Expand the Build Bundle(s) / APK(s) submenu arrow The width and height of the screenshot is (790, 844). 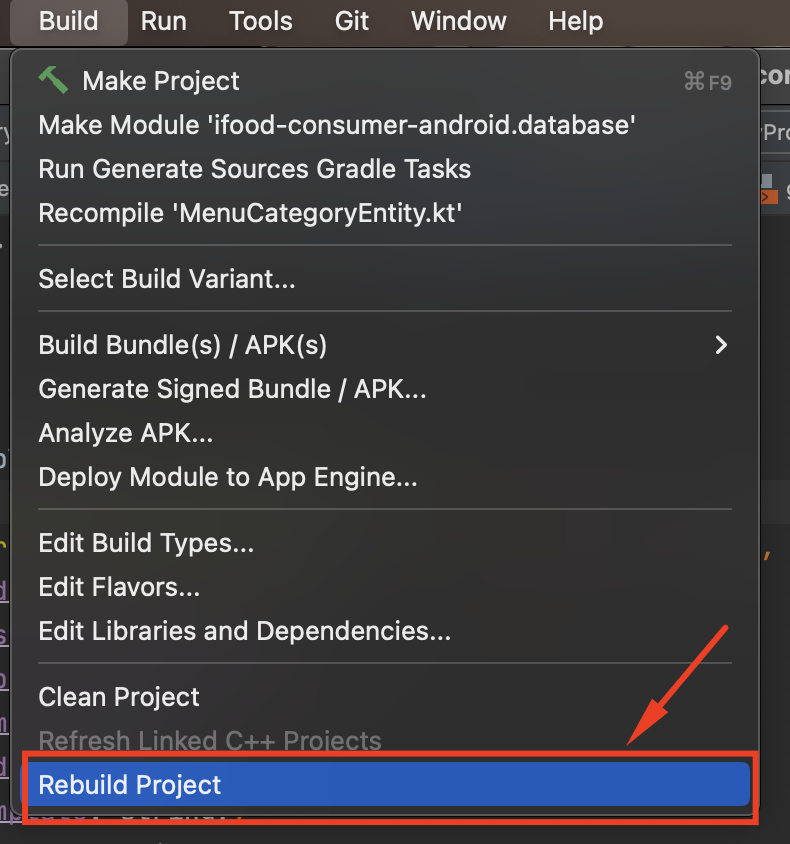(x=720, y=345)
